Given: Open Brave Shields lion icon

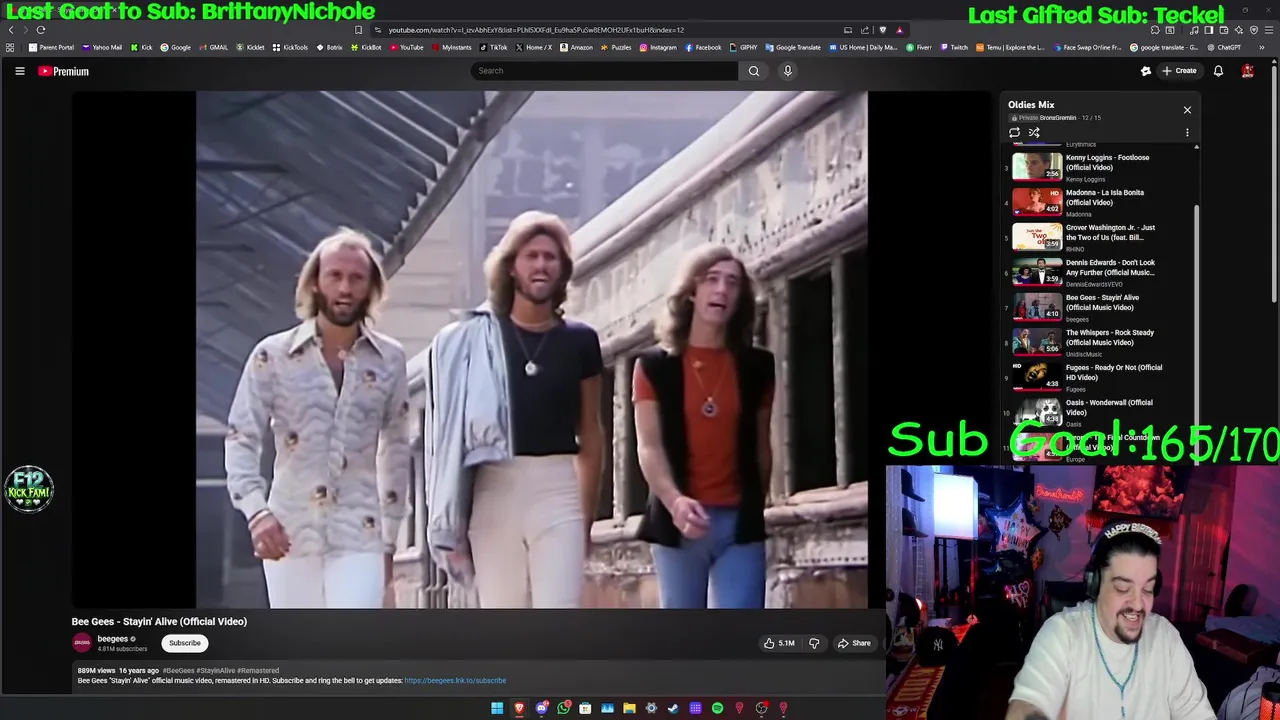Looking at the screenshot, I should 882,30.
